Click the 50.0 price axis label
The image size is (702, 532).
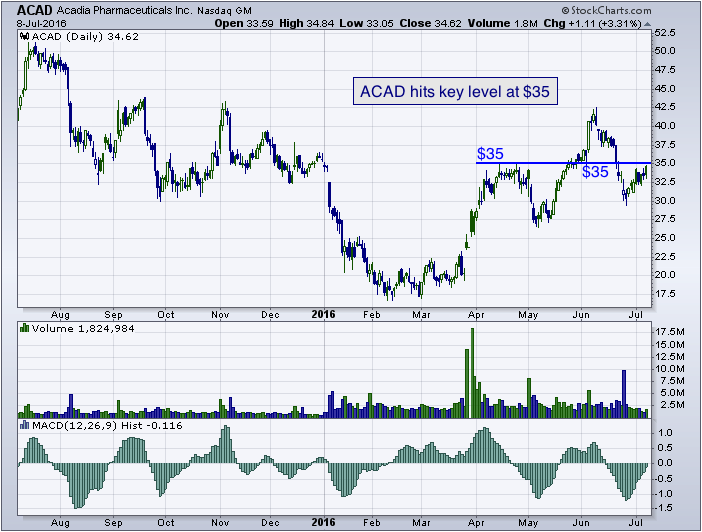664,51
